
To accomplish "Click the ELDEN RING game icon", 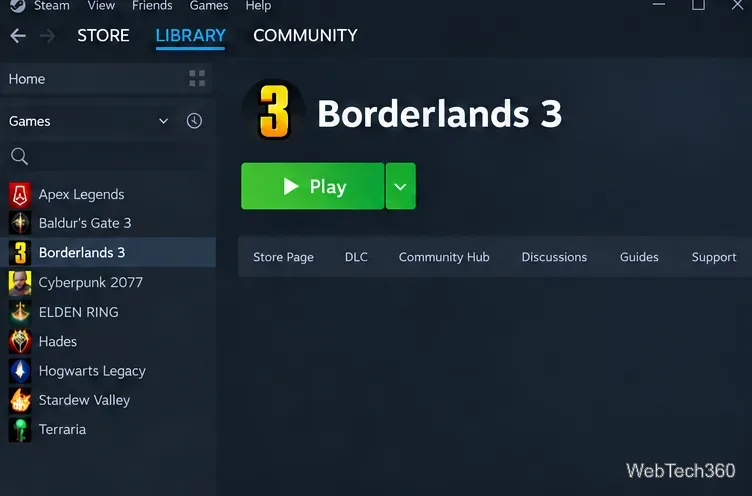I will pyautogui.click(x=20, y=312).
